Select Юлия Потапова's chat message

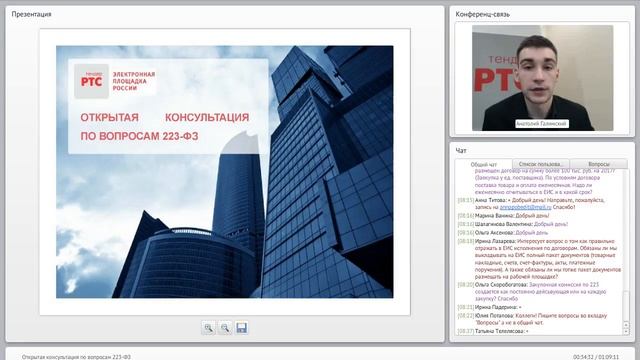532,319
